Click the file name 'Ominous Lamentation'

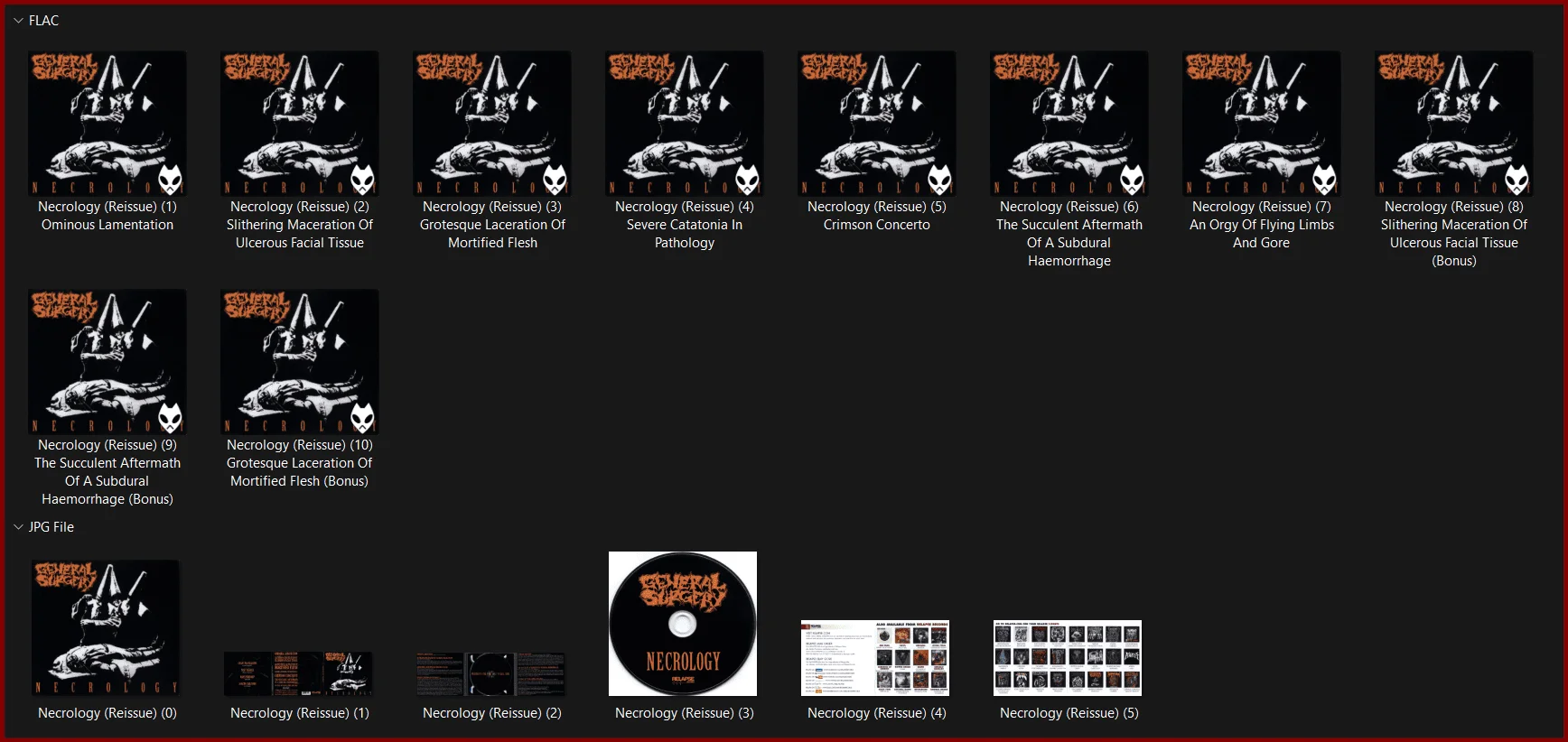107,225
